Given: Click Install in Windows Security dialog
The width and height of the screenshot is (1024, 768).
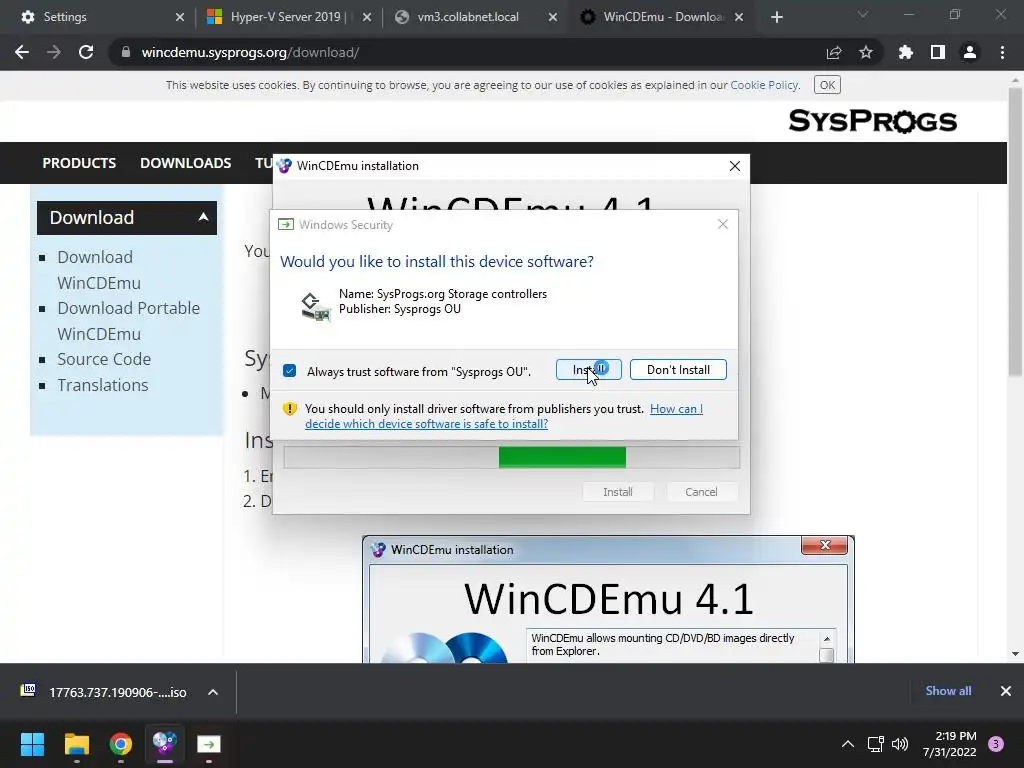Looking at the screenshot, I should click(588, 370).
